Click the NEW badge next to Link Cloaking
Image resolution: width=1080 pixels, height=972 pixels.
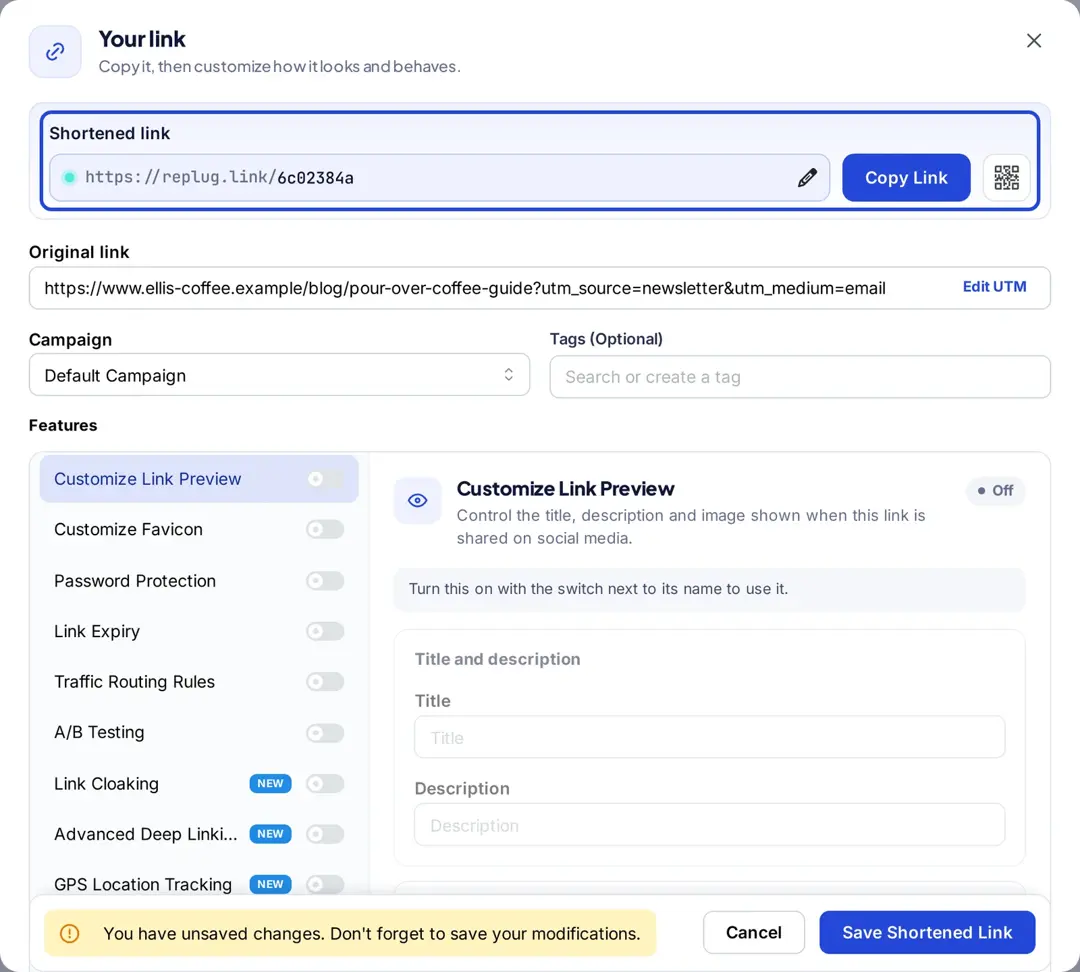click(x=270, y=783)
